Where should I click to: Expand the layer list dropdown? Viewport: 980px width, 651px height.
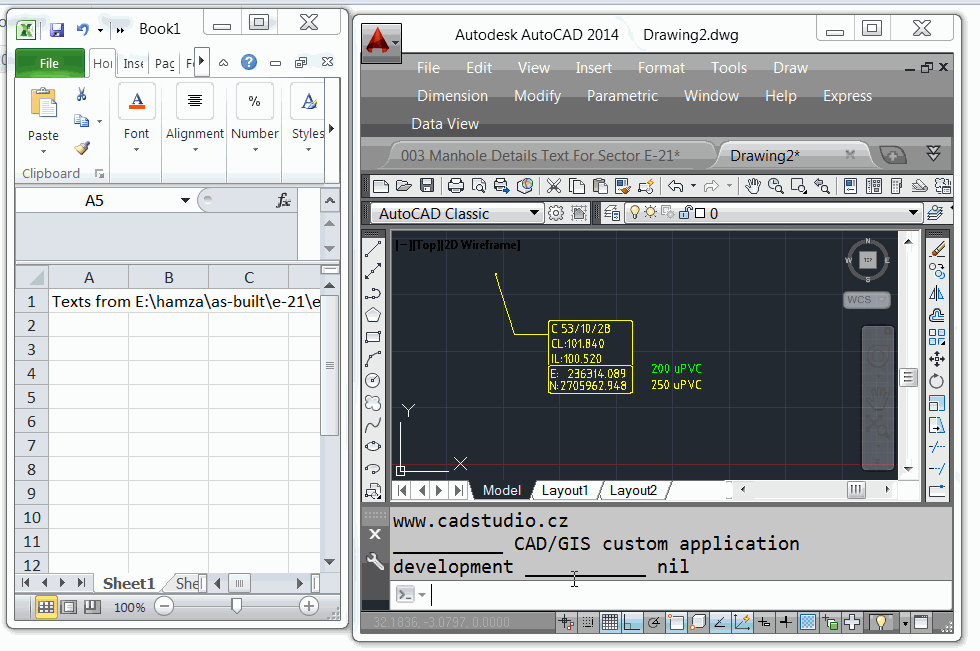913,213
